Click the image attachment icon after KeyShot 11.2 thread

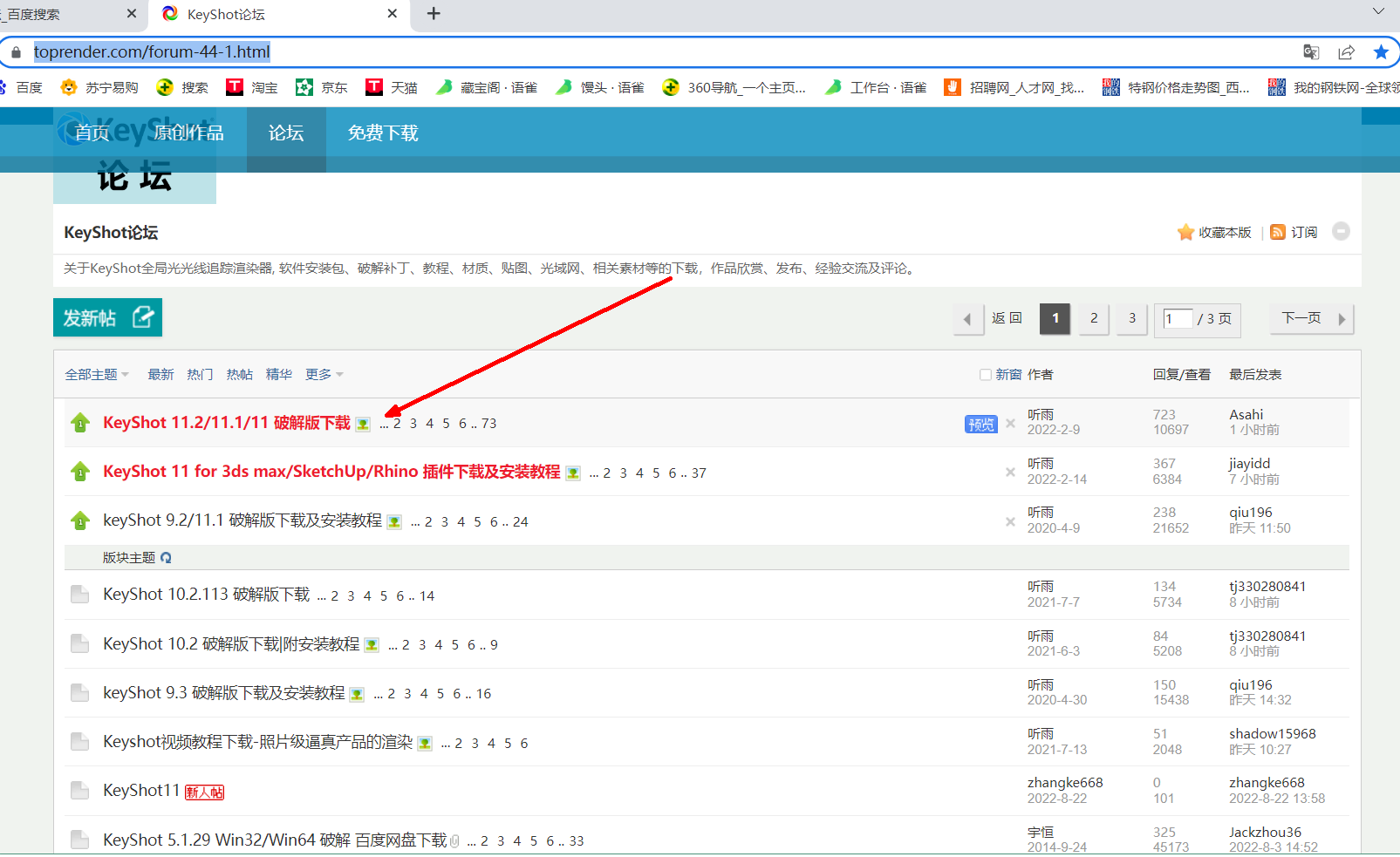(x=363, y=425)
